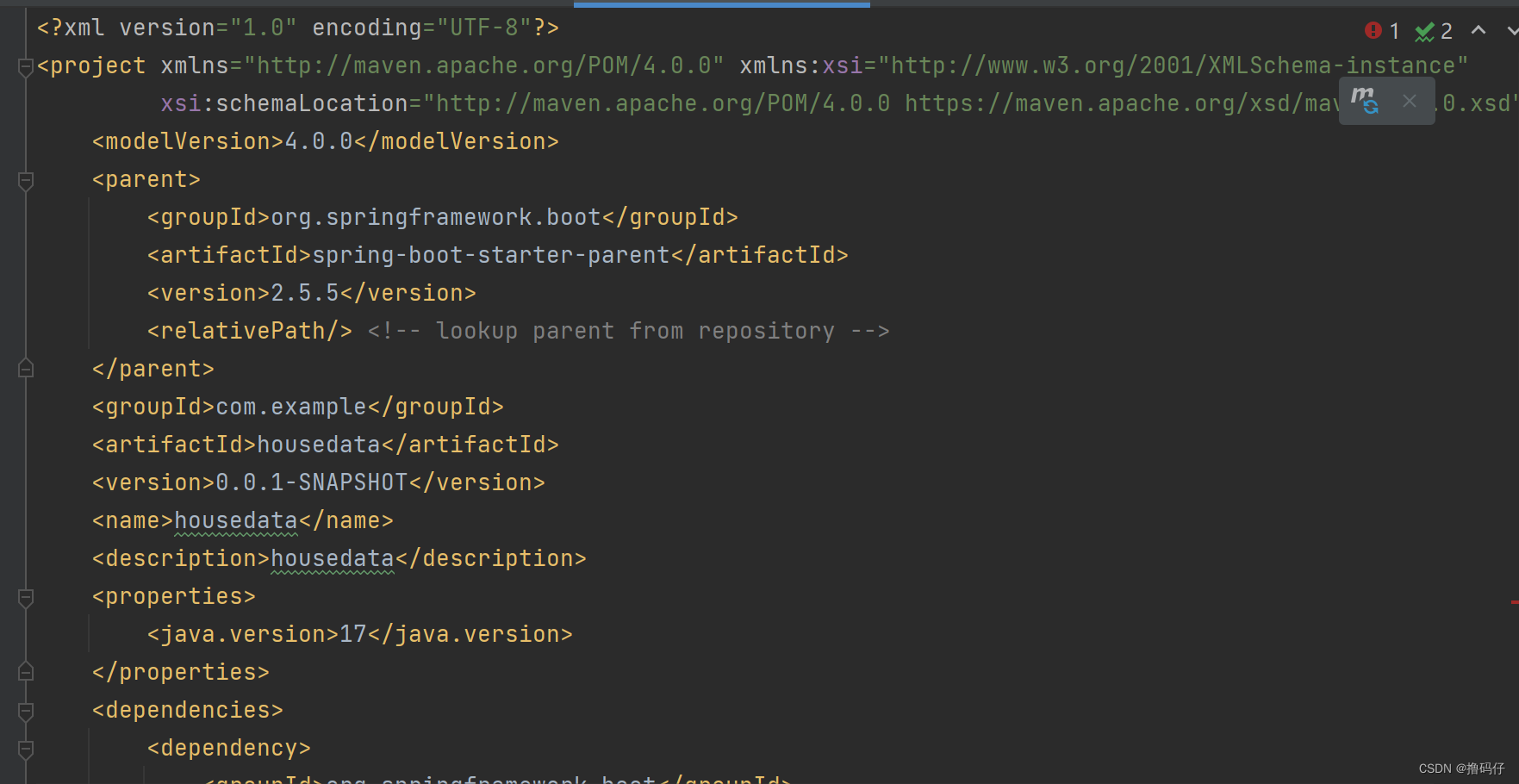This screenshot has width=1519, height=784.
Task: Click the xml version declaration line
Action: (298, 28)
